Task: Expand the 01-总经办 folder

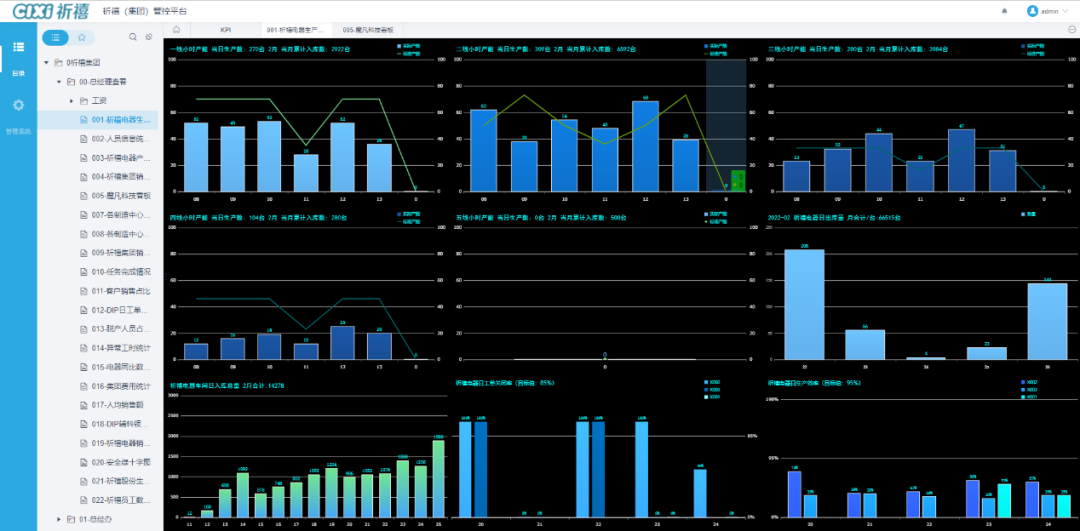Action: pos(58,519)
